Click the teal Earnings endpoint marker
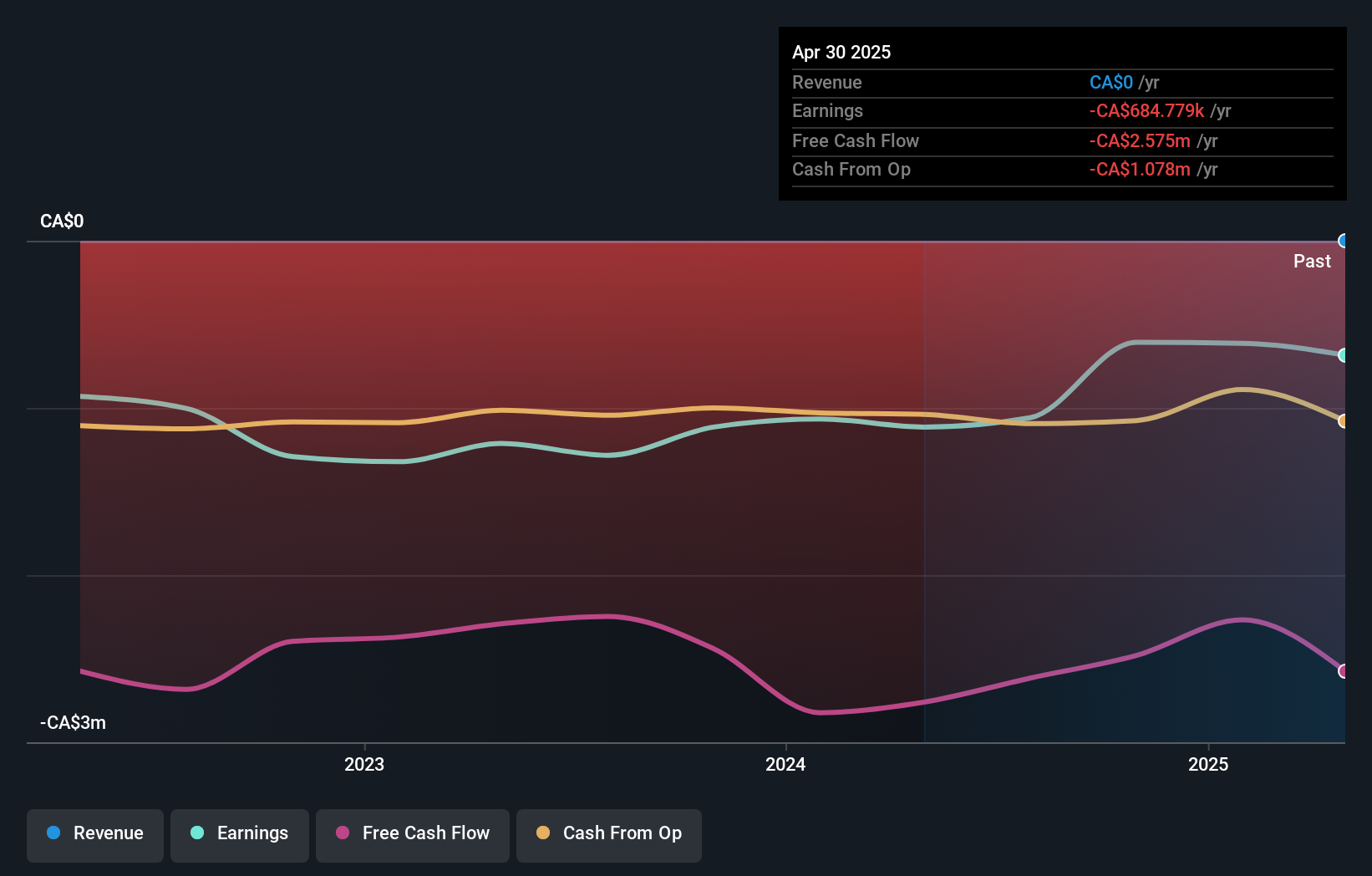This screenshot has width=1372, height=876. click(1343, 355)
